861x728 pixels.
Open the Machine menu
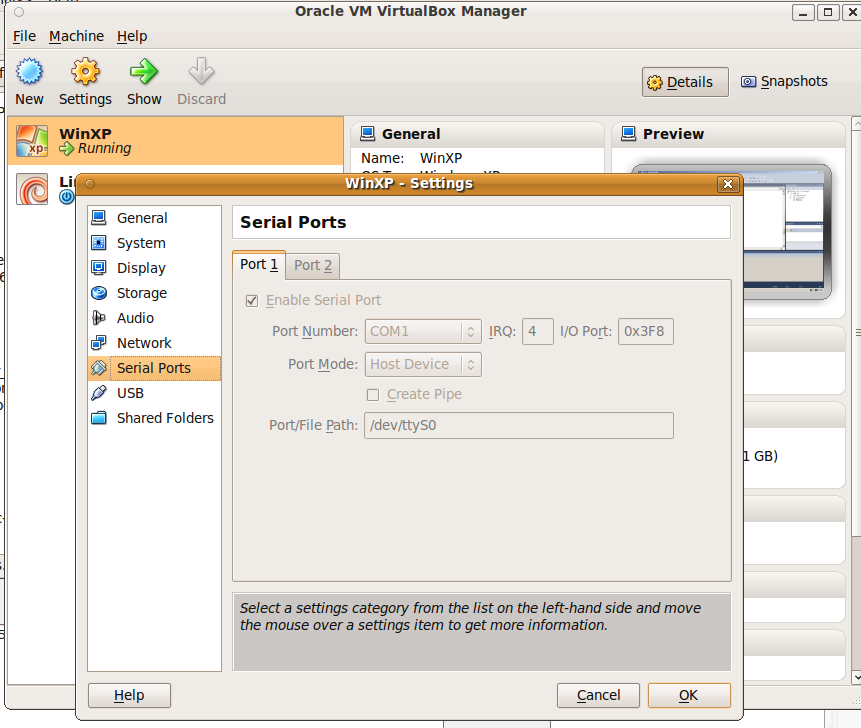pos(76,36)
